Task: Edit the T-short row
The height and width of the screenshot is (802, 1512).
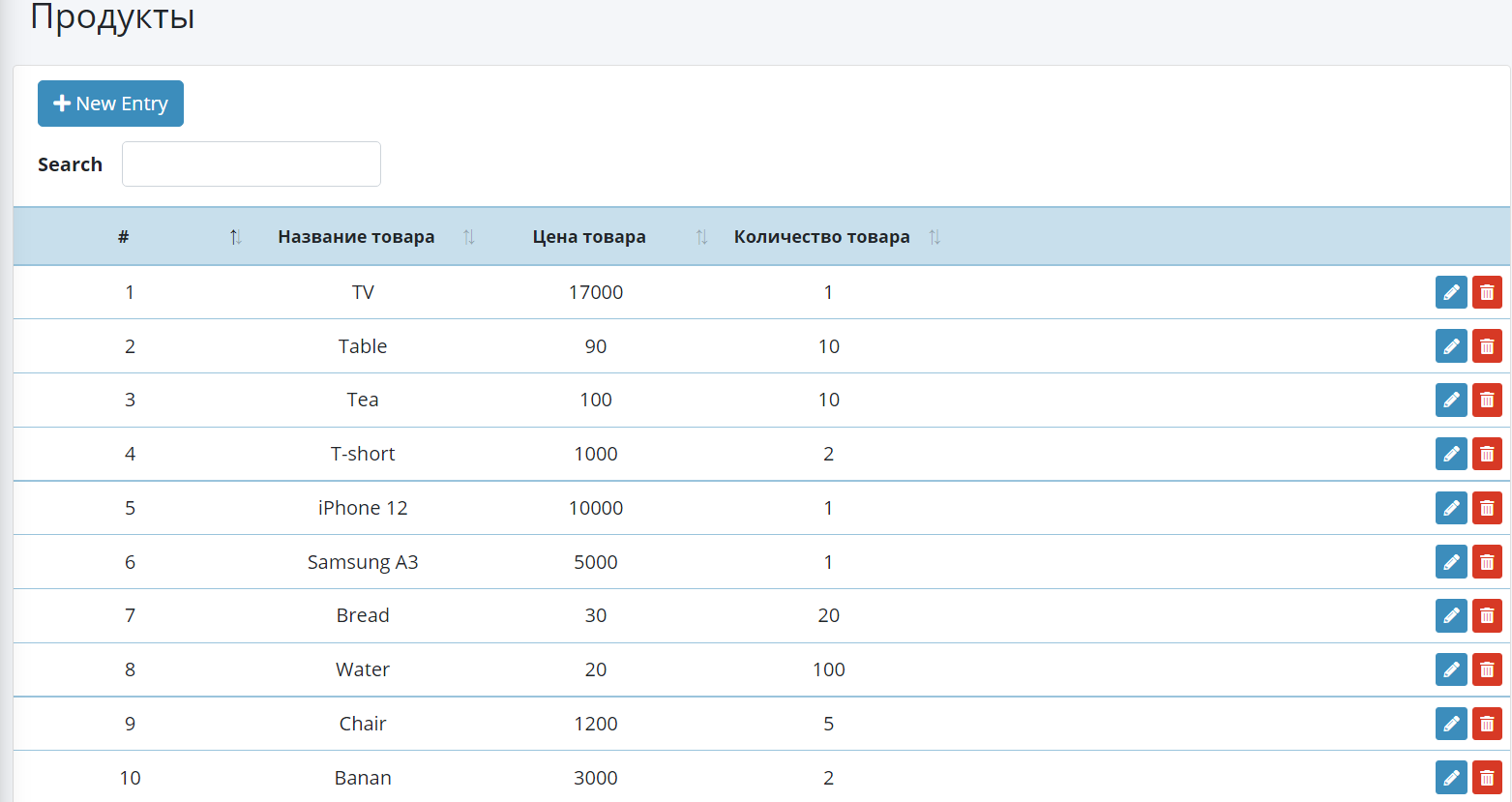Action: tap(1451, 454)
